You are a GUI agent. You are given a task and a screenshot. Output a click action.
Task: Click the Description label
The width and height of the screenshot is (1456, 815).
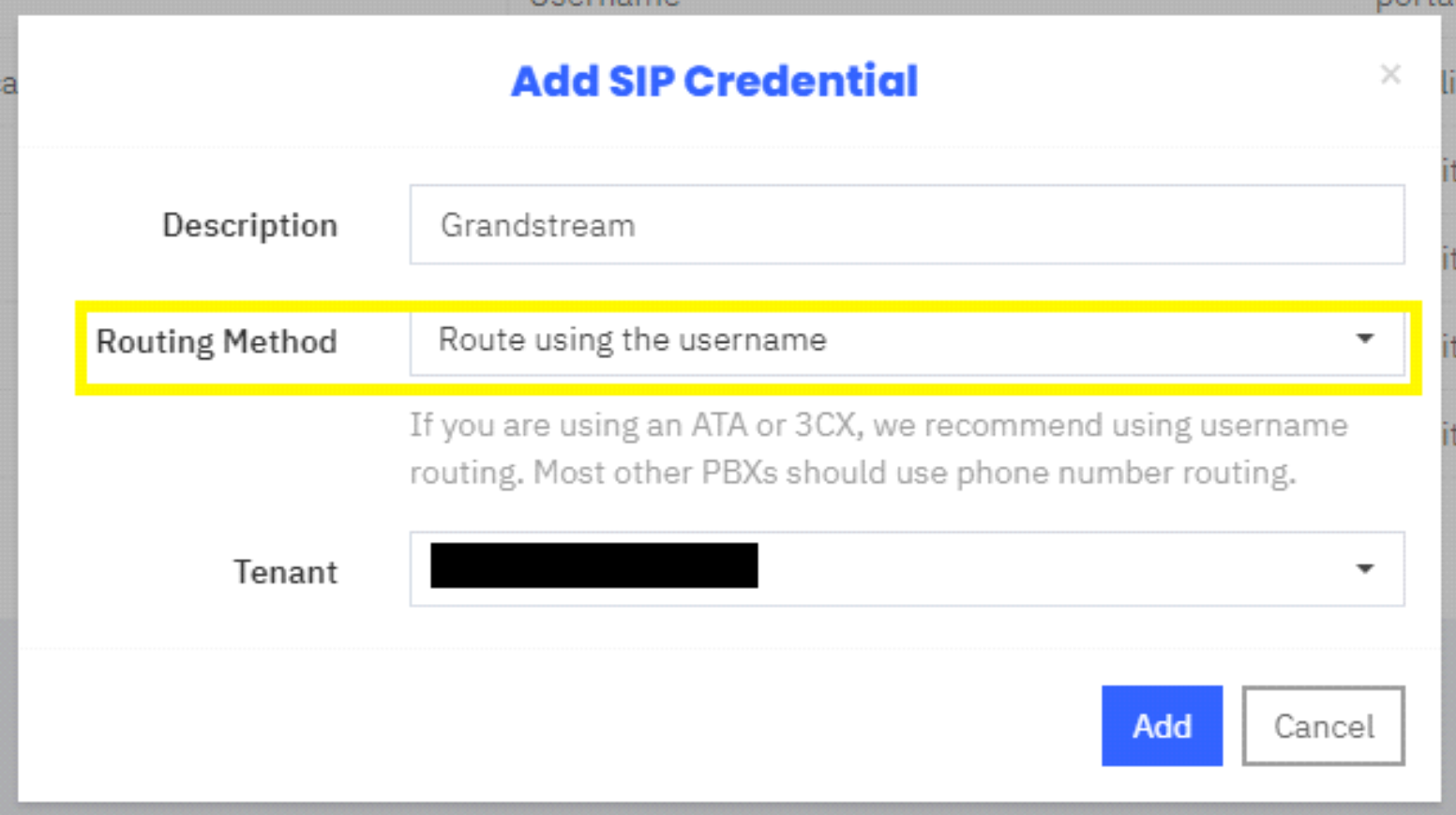pos(249,225)
